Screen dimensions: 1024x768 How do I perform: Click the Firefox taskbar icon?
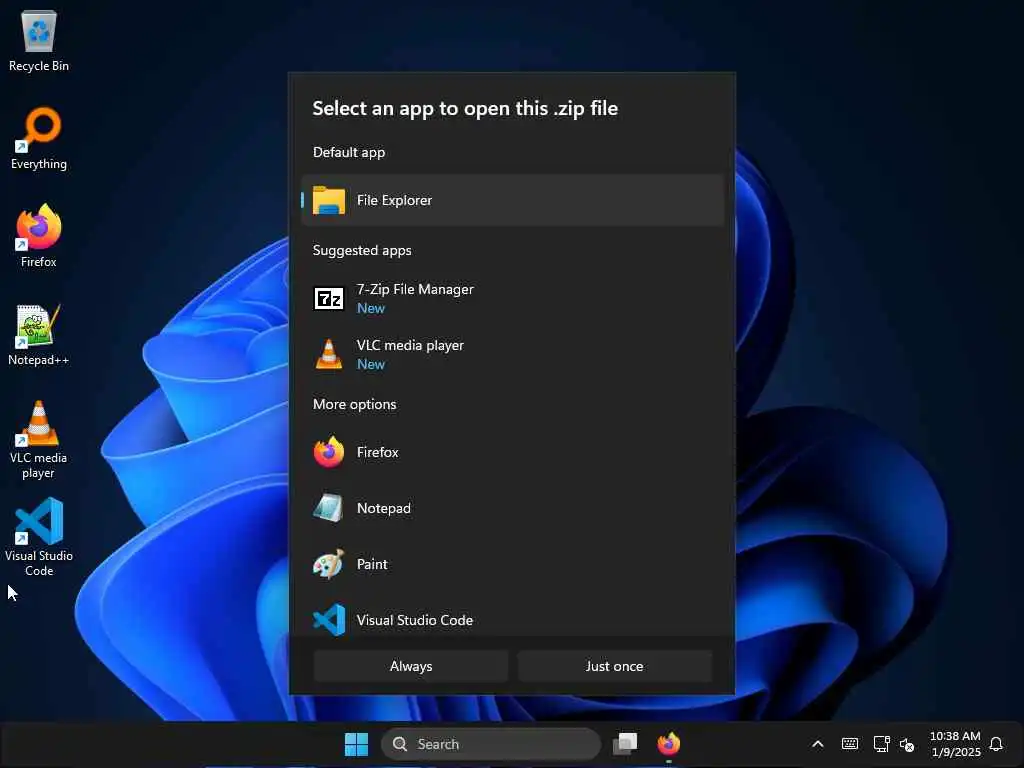(669, 744)
